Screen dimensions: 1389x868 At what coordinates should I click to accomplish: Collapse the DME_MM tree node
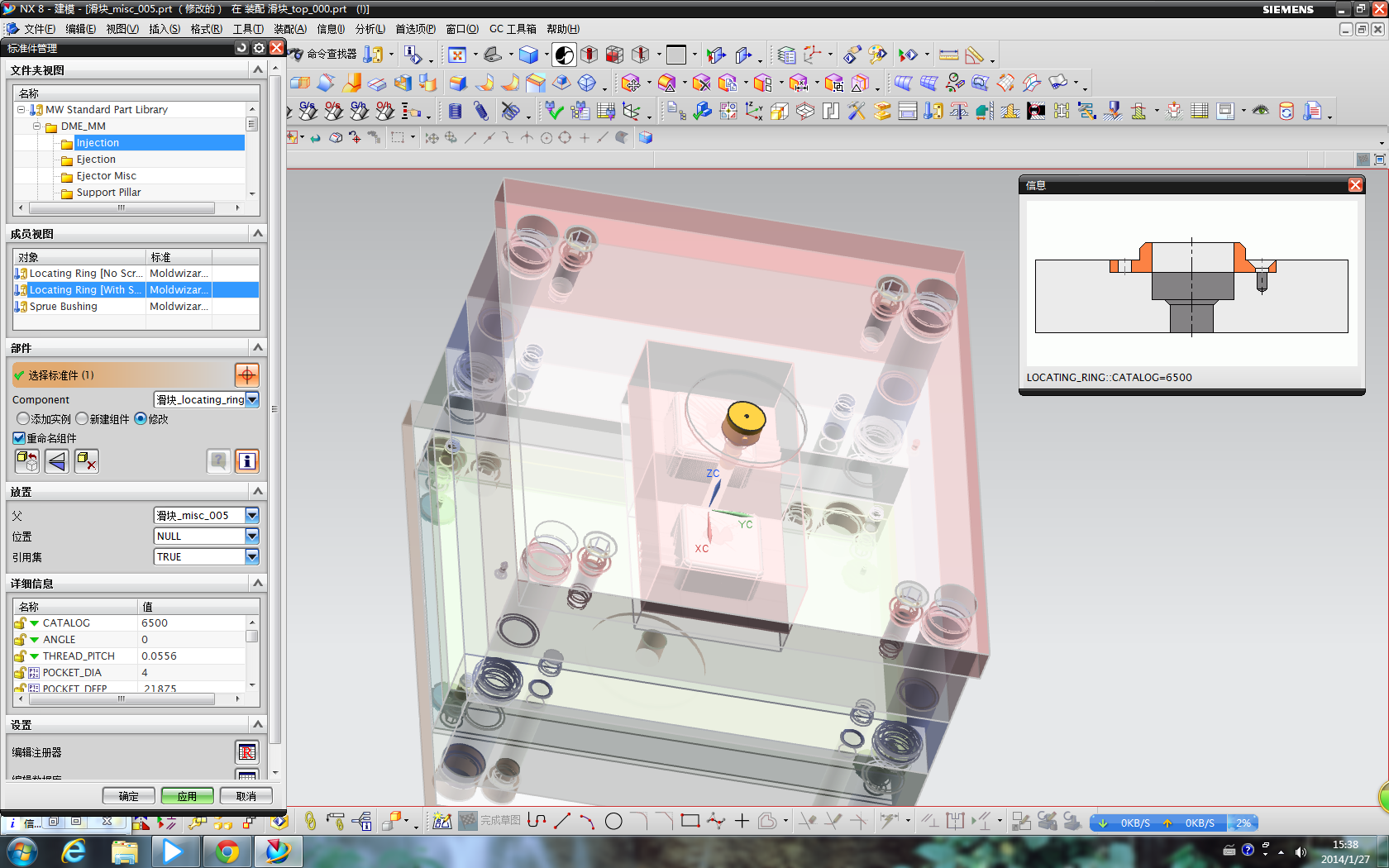[x=37, y=126]
